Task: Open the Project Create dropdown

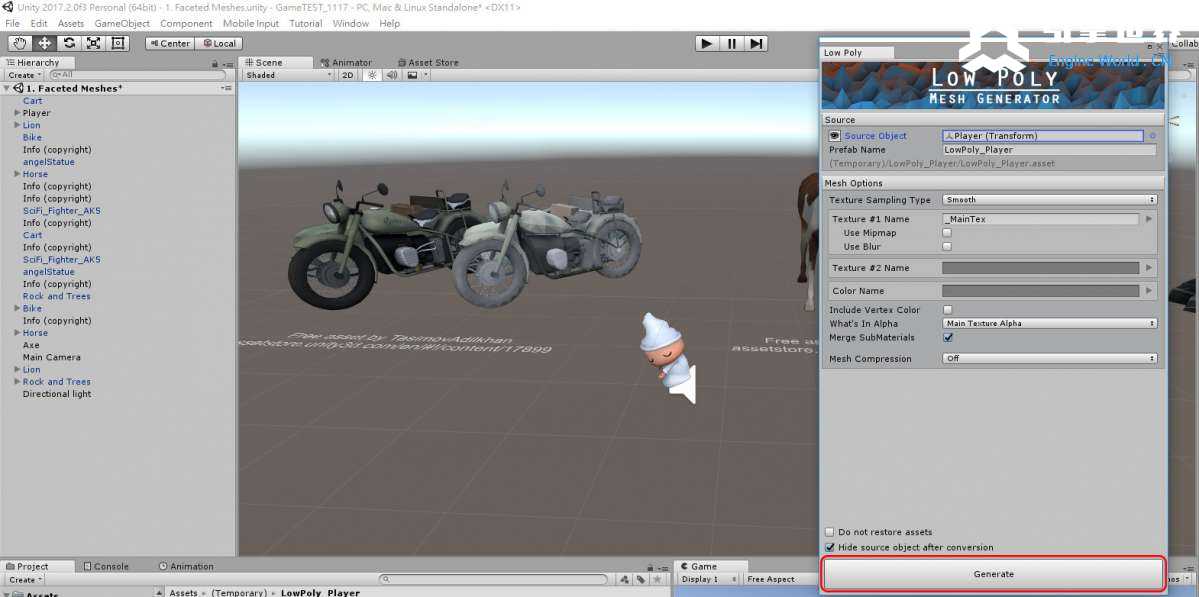Action: 24,580
